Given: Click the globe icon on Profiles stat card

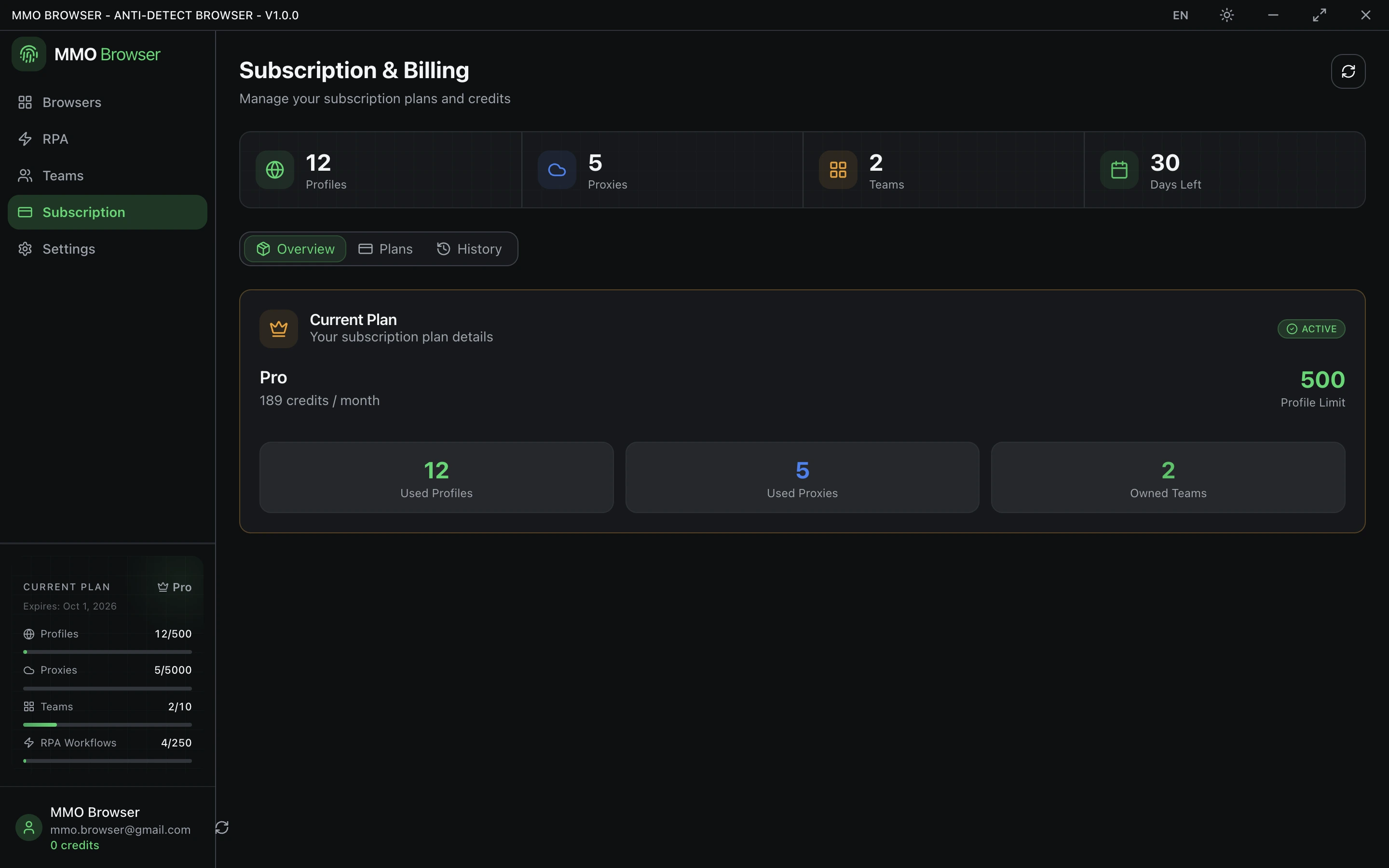Looking at the screenshot, I should point(275,169).
